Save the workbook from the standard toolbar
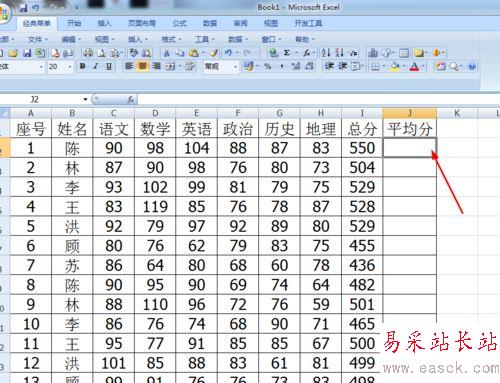Image resolution: width=500 pixels, height=383 pixels. tap(27, 53)
